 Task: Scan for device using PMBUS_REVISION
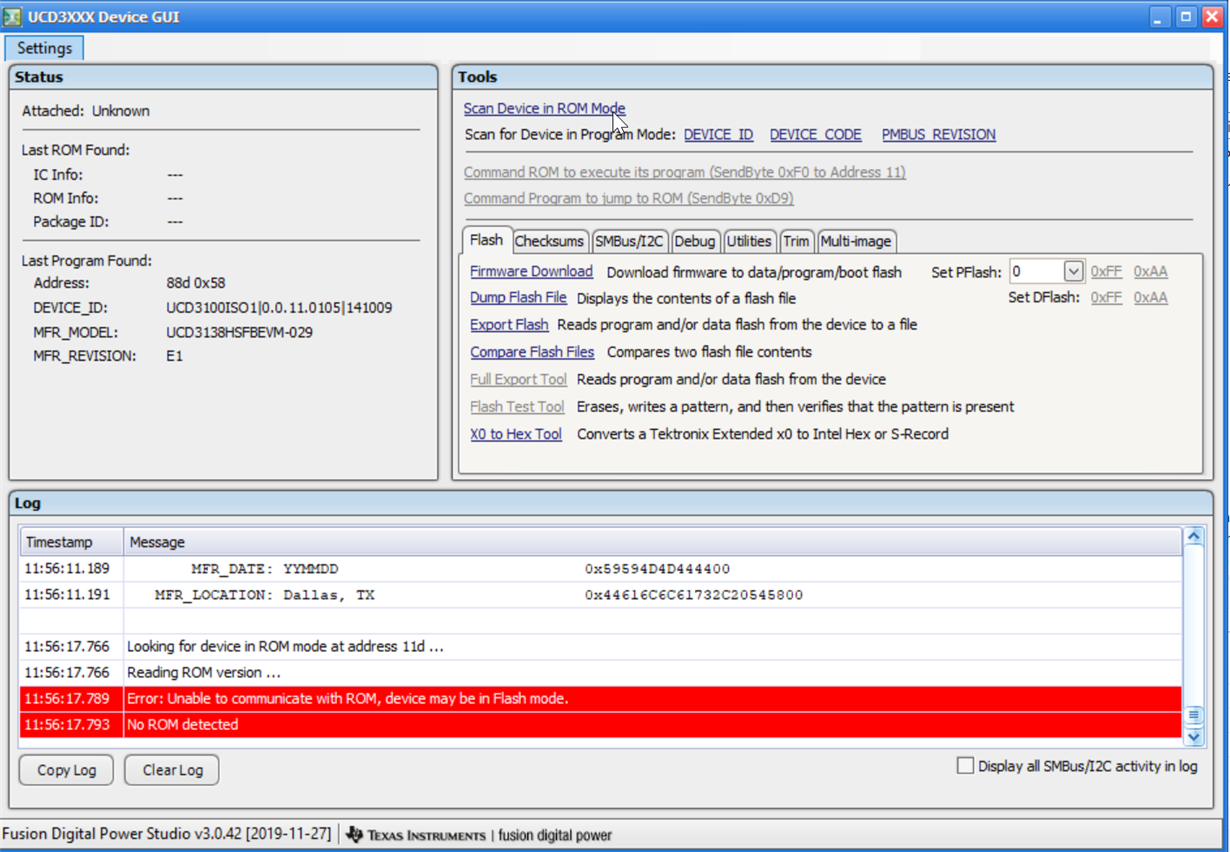[x=938, y=134]
